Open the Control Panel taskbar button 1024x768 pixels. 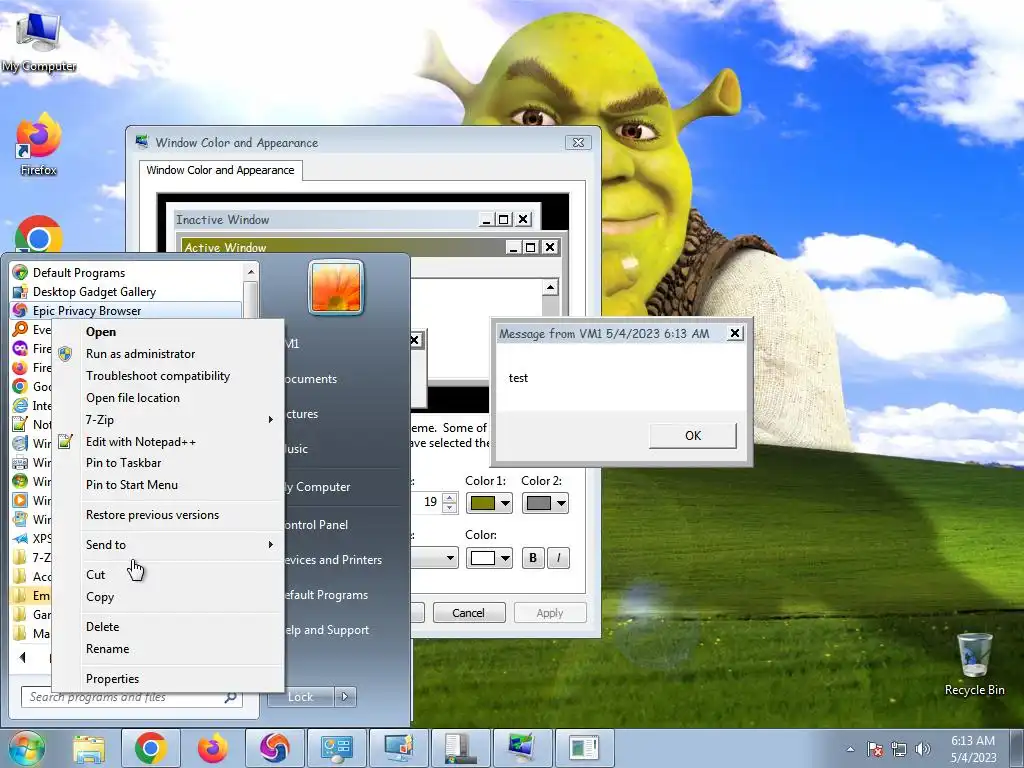tap(336, 748)
